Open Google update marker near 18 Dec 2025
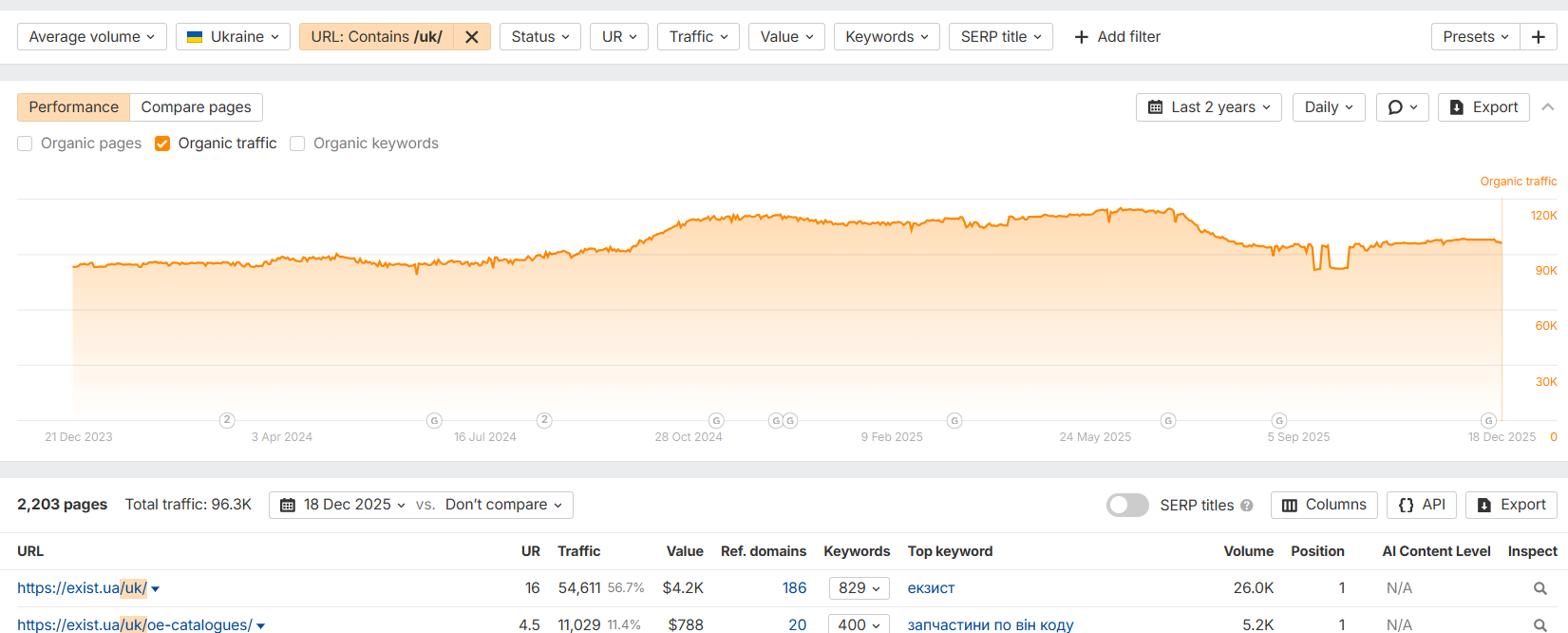1568x633 pixels. [x=1489, y=420]
